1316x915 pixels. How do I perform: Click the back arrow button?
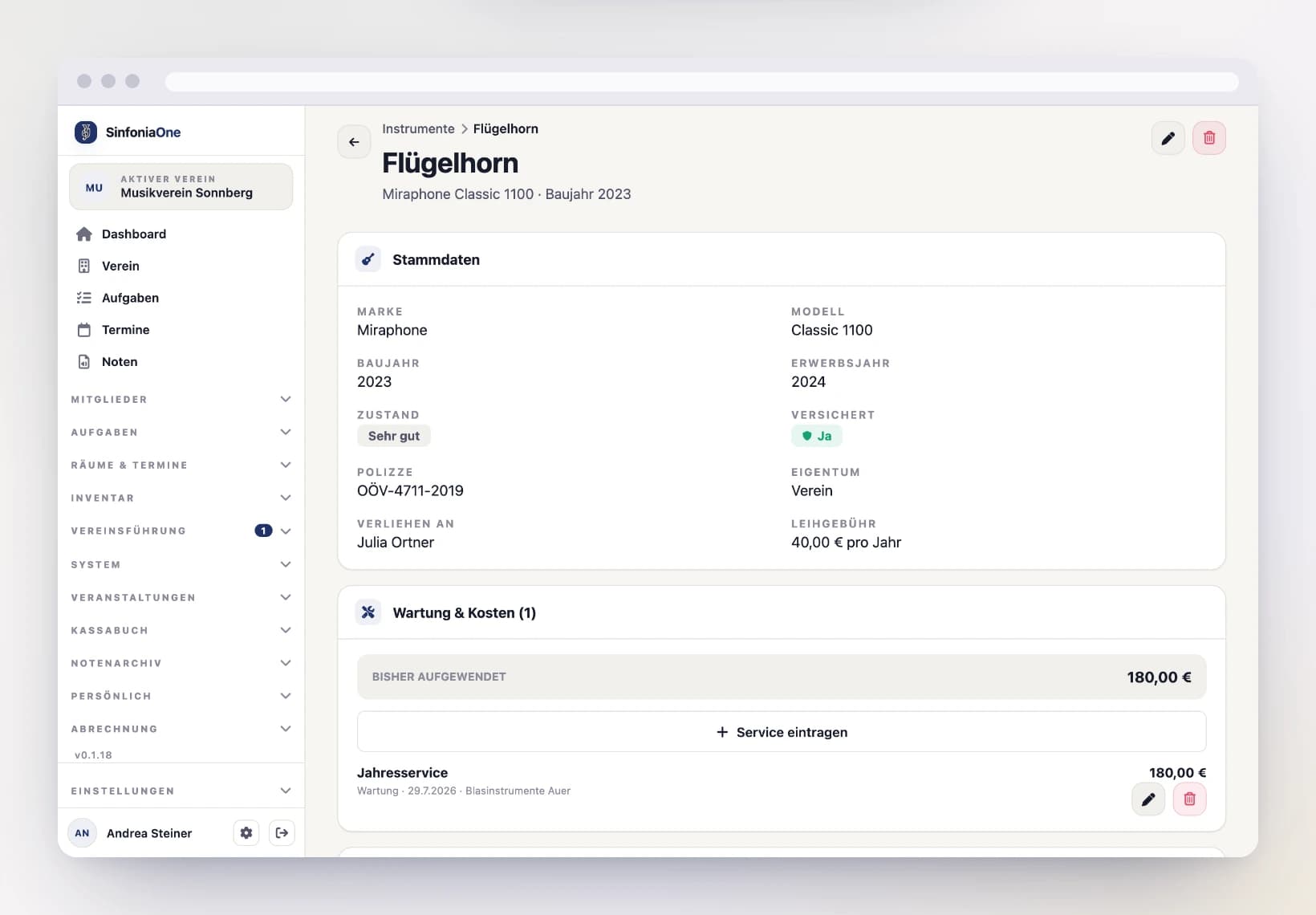[354, 142]
